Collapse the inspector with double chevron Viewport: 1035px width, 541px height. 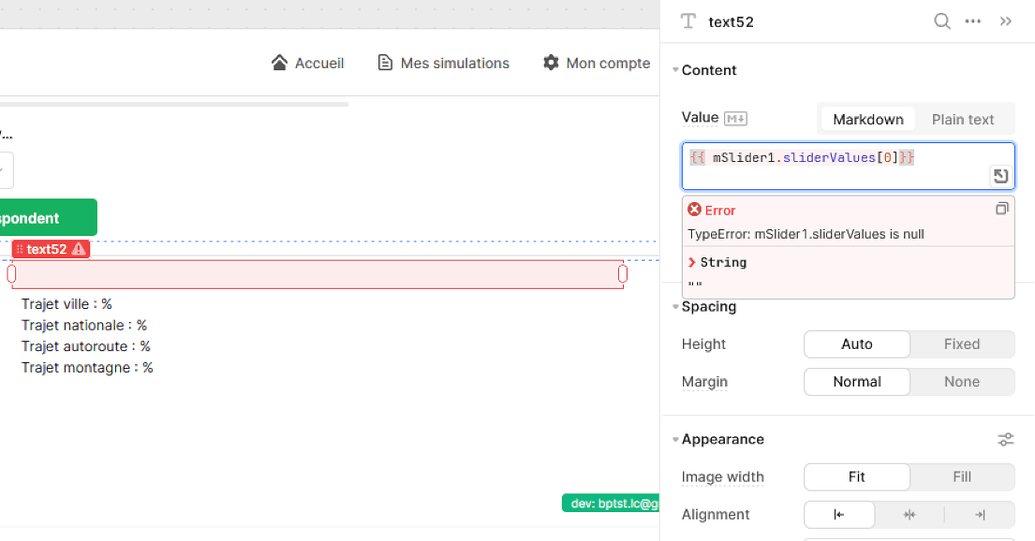pos(1005,21)
